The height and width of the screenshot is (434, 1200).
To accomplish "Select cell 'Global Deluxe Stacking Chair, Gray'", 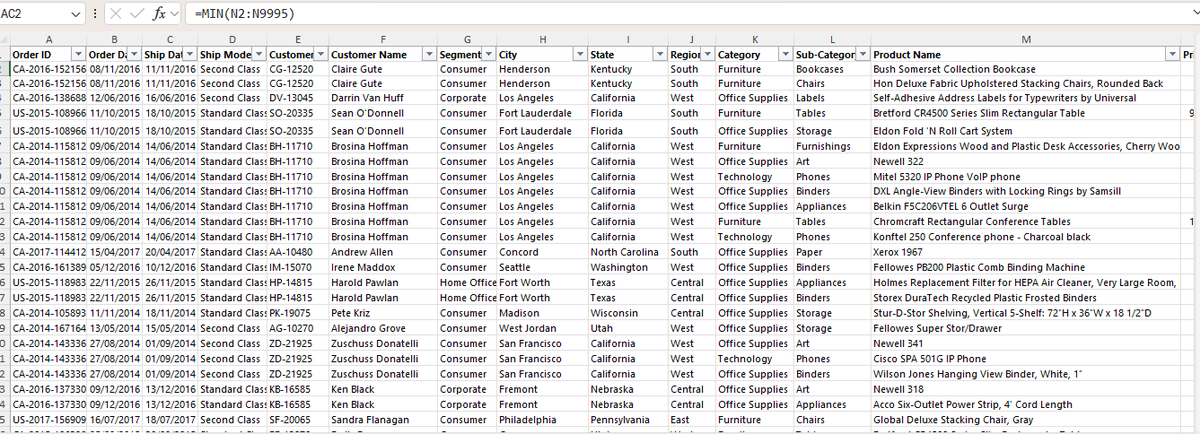I will click(x=1025, y=420).
